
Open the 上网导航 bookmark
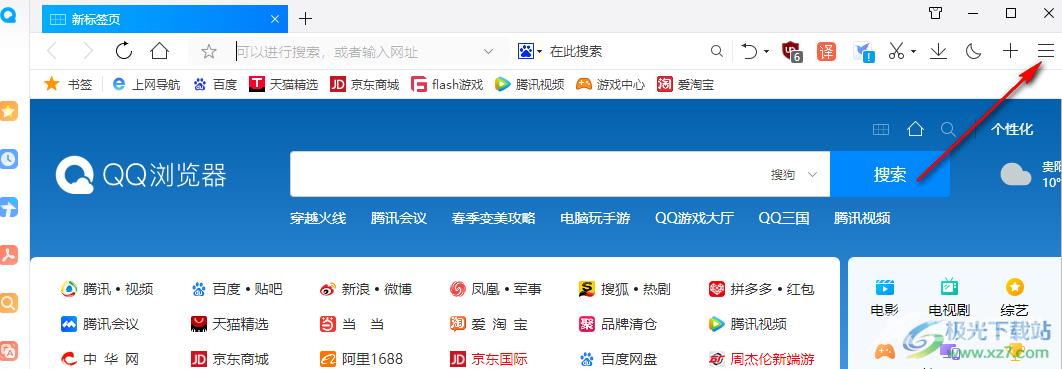point(146,85)
